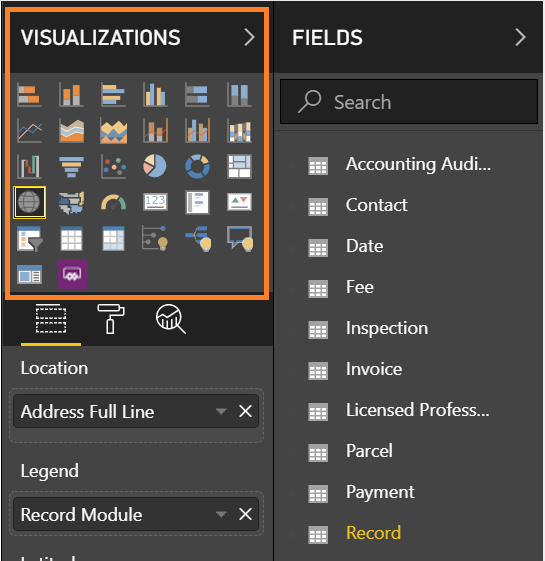Select the Line chart visualization

[30, 131]
